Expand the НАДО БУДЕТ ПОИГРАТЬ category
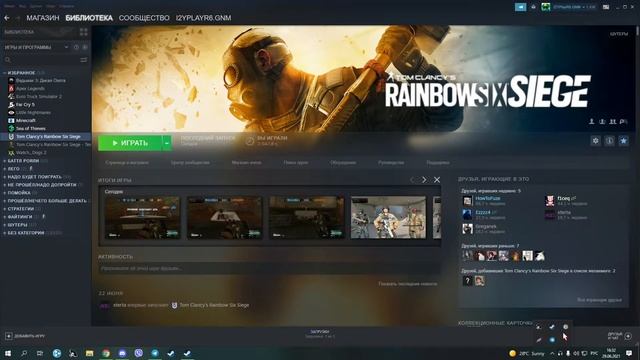Image resolution: width=640 pixels, height=360 pixels. tap(5, 177)
